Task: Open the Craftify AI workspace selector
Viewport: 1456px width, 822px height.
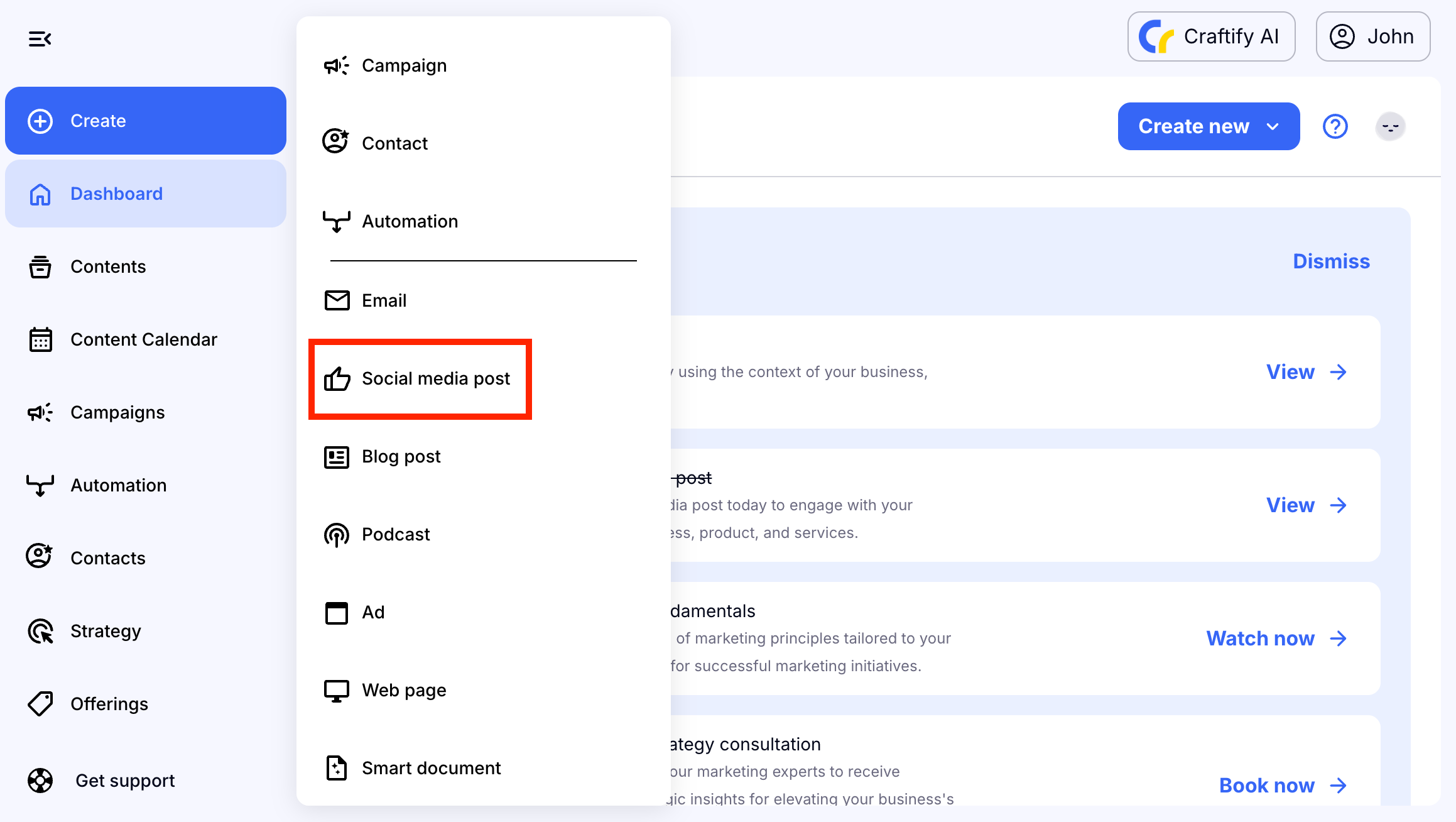Action: [x=1210, y=36]
